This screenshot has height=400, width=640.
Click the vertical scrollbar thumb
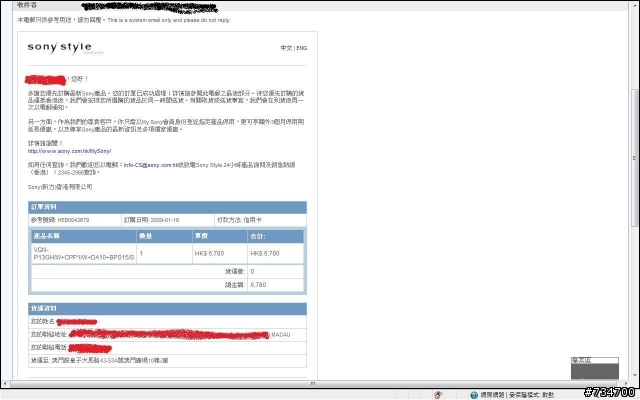(634, 158)
